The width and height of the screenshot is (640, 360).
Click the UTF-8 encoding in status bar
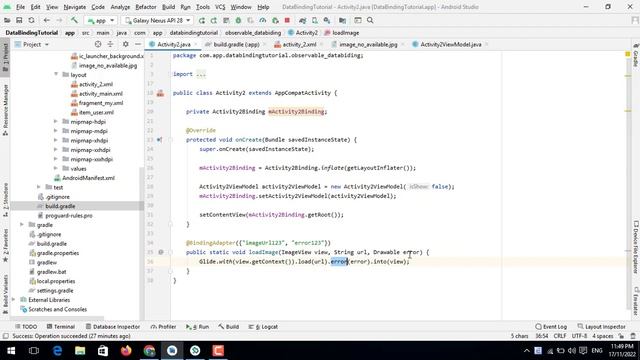pyautogui.click(x=579, y=336)
